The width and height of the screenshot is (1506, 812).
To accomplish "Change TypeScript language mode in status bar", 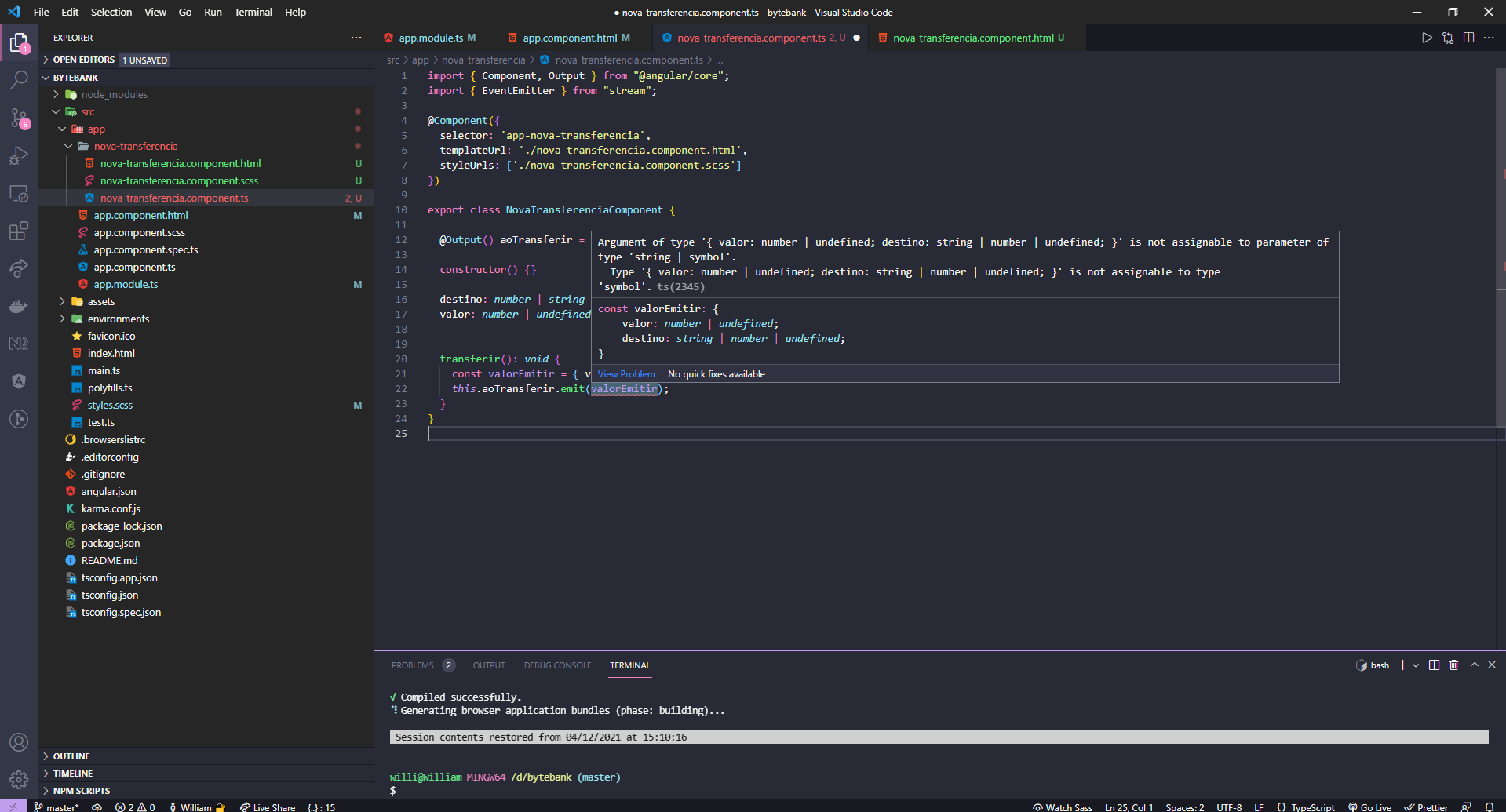I will tap(1313, 807).
